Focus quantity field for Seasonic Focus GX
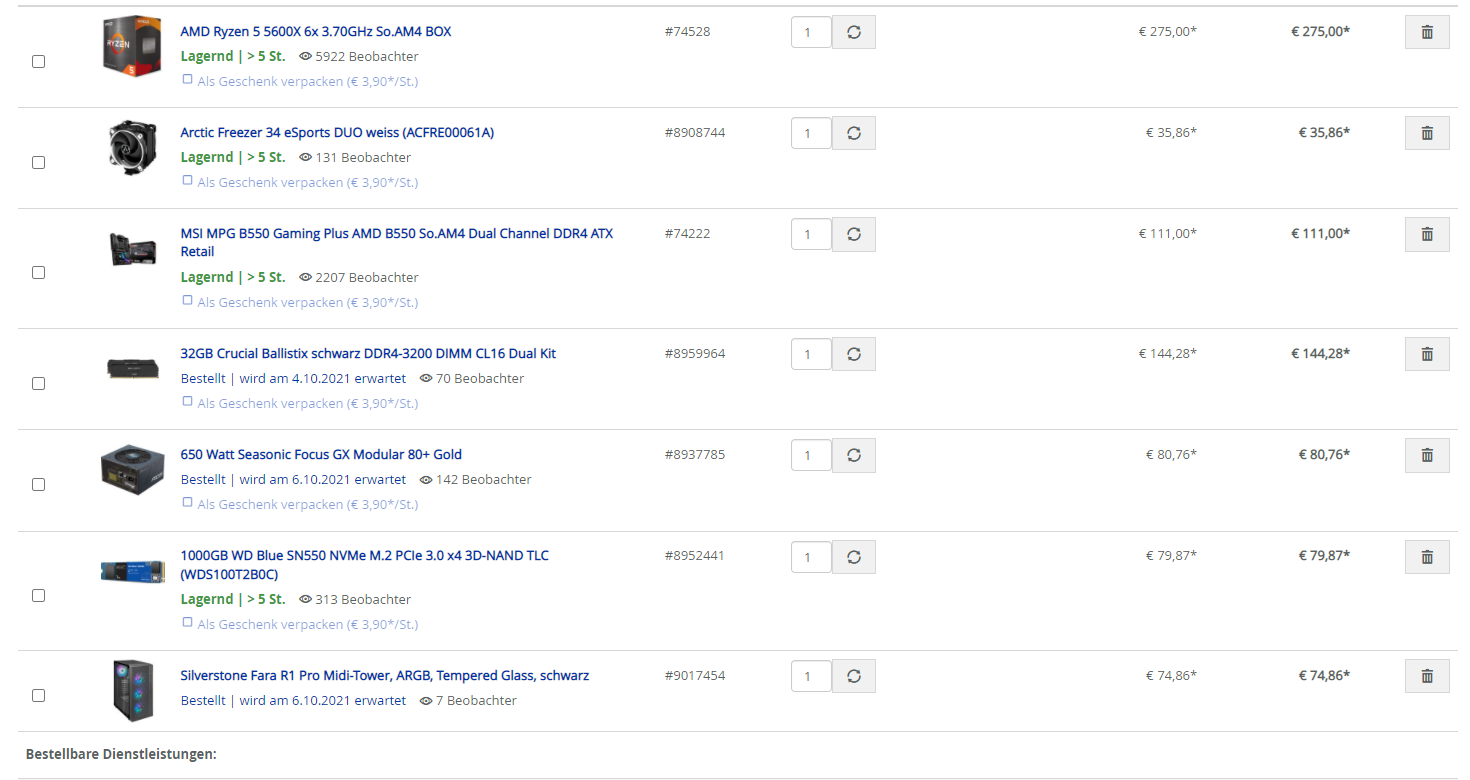 [x=811, y=455]
